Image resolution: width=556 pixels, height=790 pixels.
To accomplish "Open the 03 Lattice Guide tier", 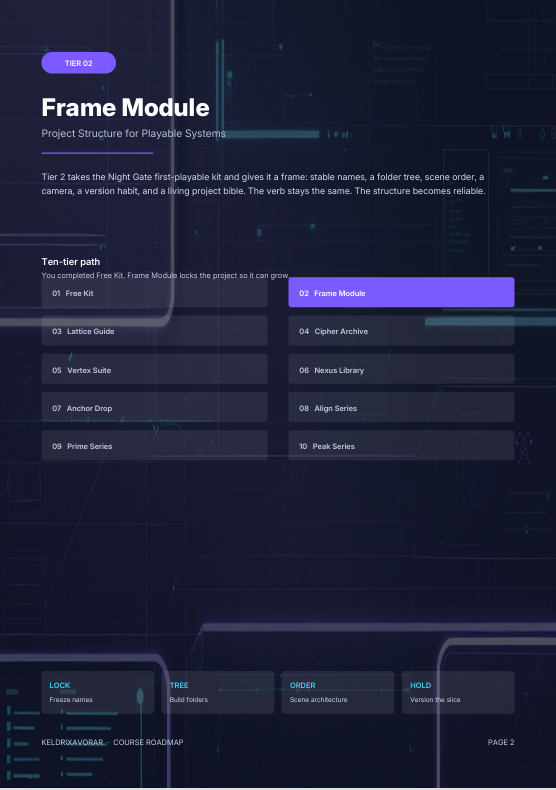I will coord(154,331).
